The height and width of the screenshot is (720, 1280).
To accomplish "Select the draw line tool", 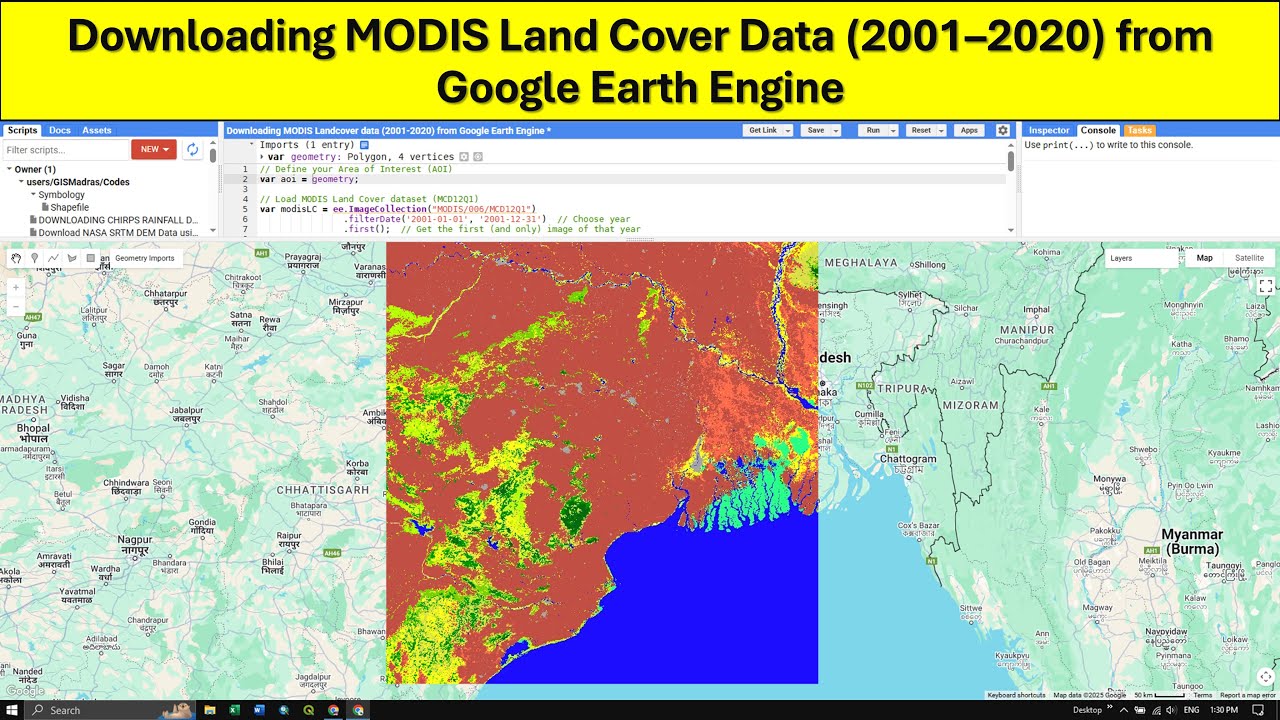I will coord(53,258).
